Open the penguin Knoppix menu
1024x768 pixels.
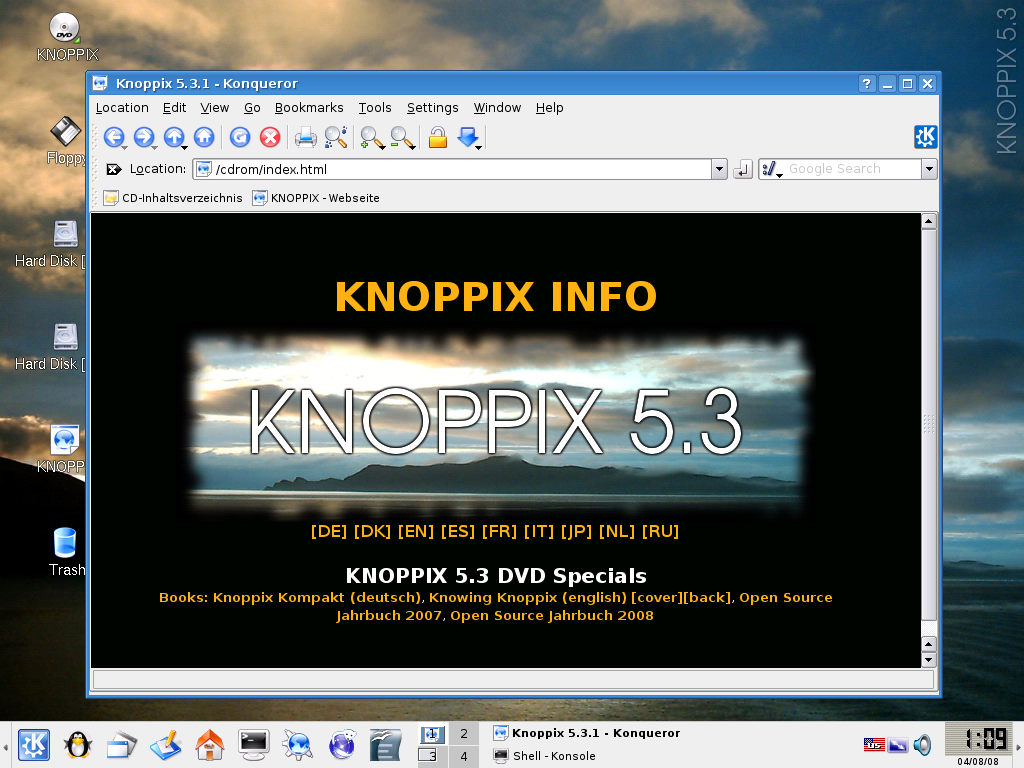pyautogui.click(x=78, y=744)
